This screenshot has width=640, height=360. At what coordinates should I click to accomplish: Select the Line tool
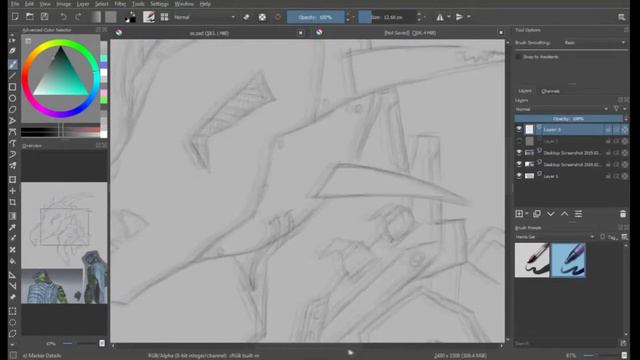tap(13, 76)
